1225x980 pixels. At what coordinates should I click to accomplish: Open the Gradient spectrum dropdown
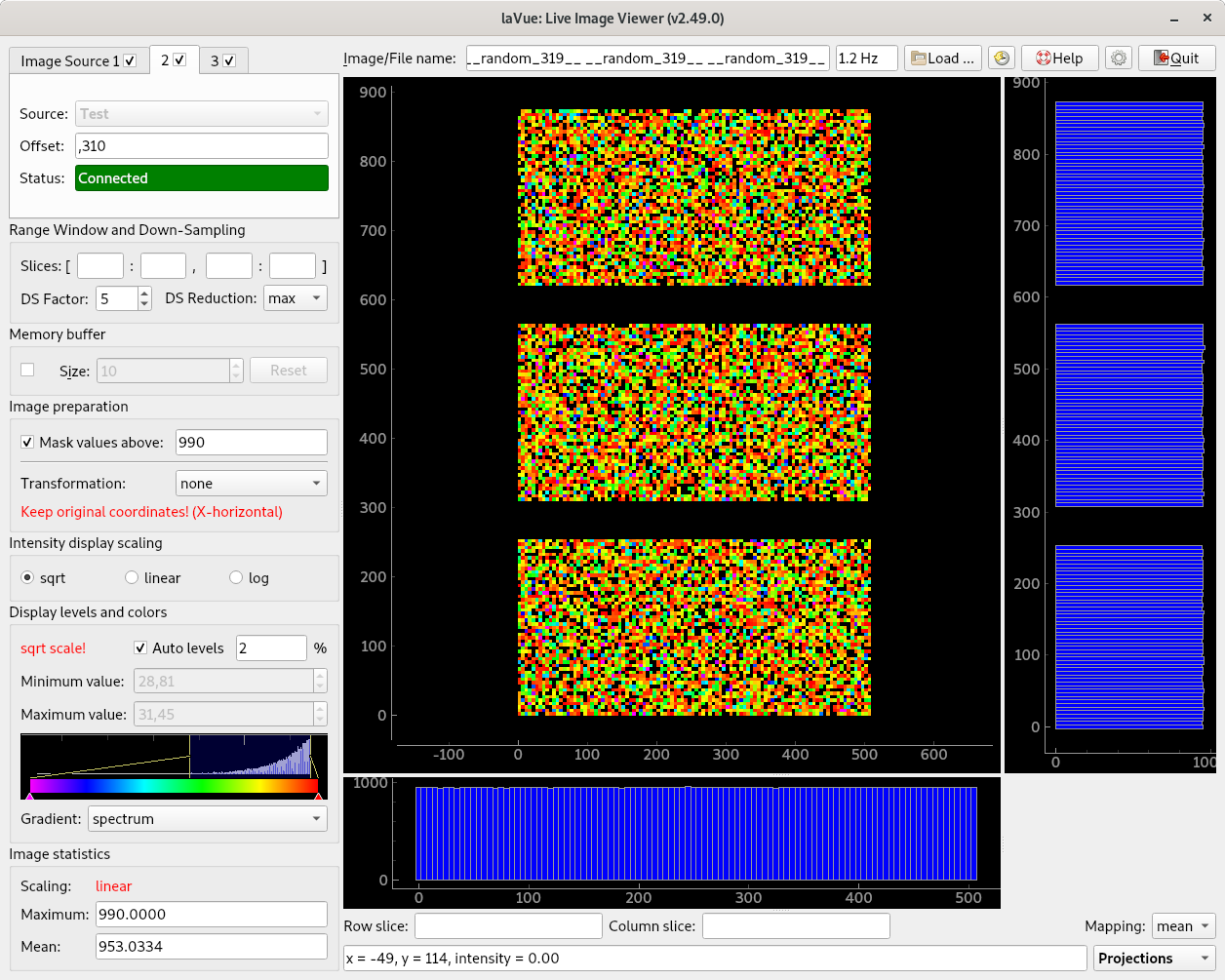click(208, 819)
